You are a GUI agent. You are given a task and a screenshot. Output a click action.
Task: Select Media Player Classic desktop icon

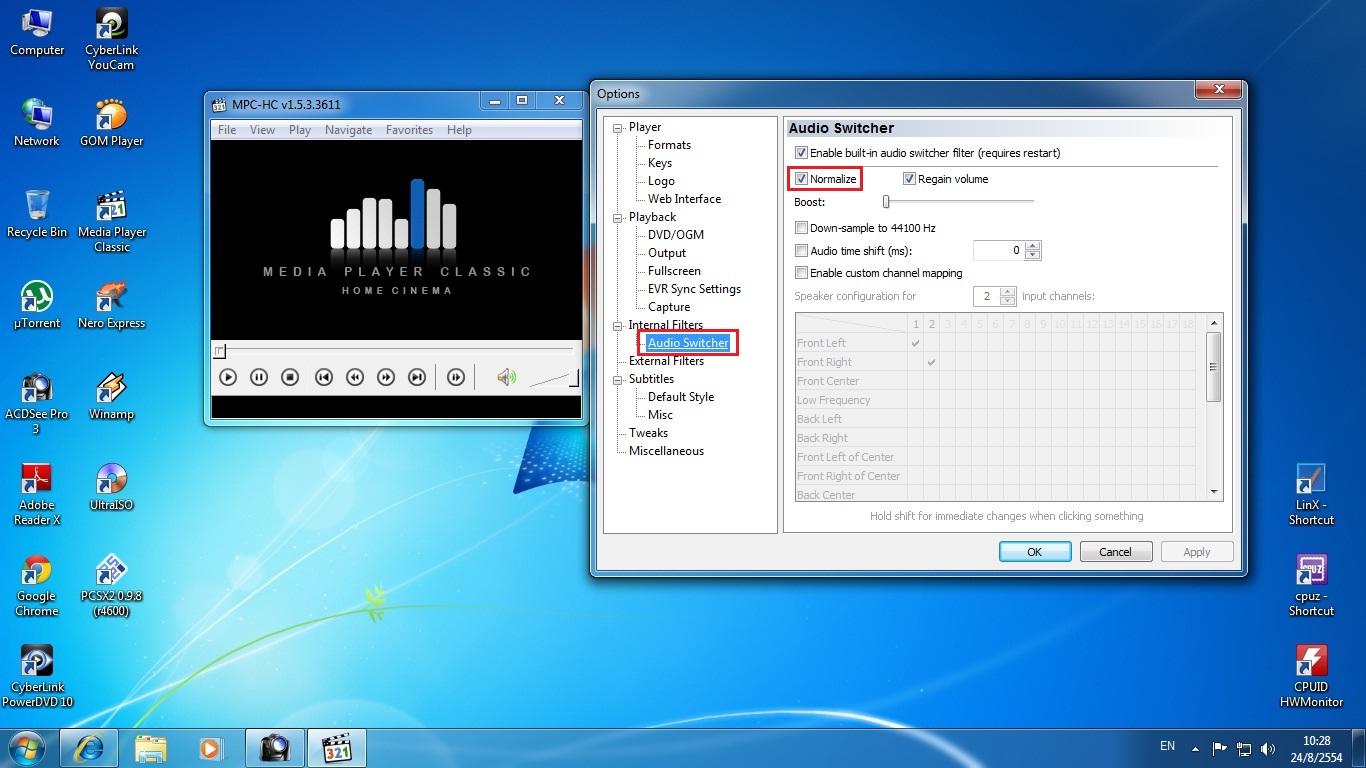click(112, 222)
